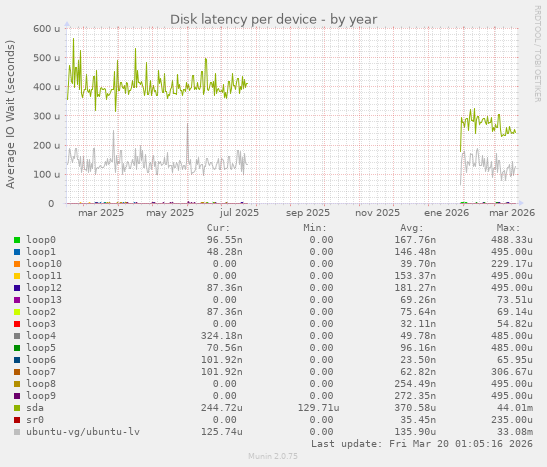547x467 pixels.
Task: Click the jul 2025 axis label
Action: coord(239,213)
